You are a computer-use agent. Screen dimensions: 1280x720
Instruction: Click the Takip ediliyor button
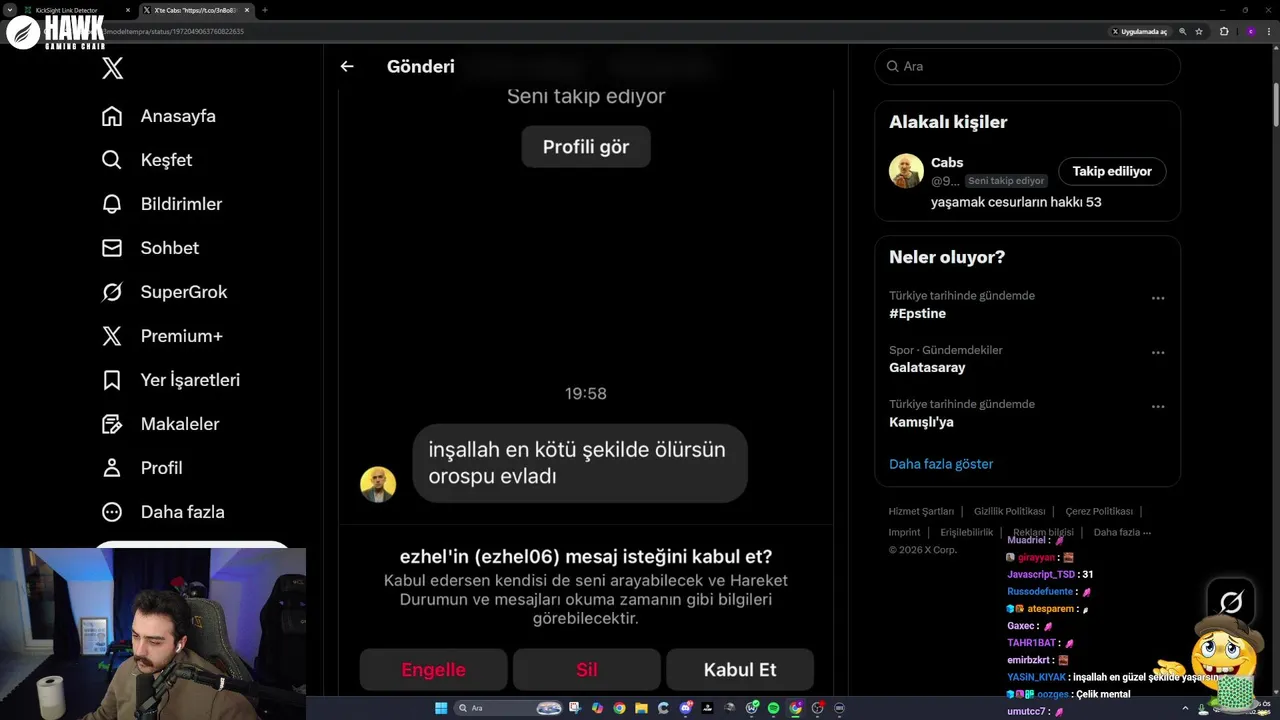tap(1112, 171)
